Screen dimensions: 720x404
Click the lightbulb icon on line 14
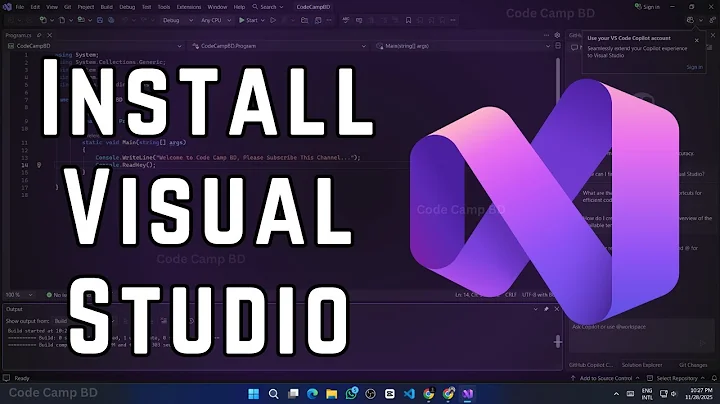click(x=39, y=165)
